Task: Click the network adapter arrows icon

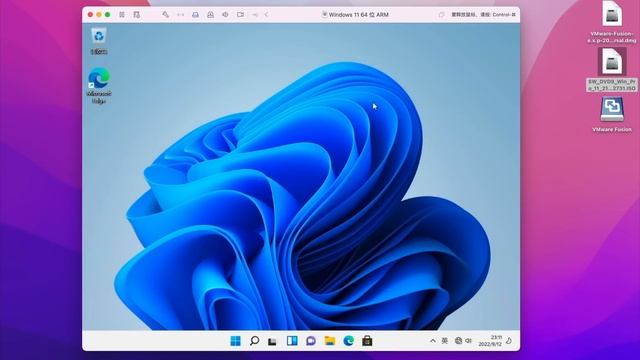Action: (x=180, y=15)
